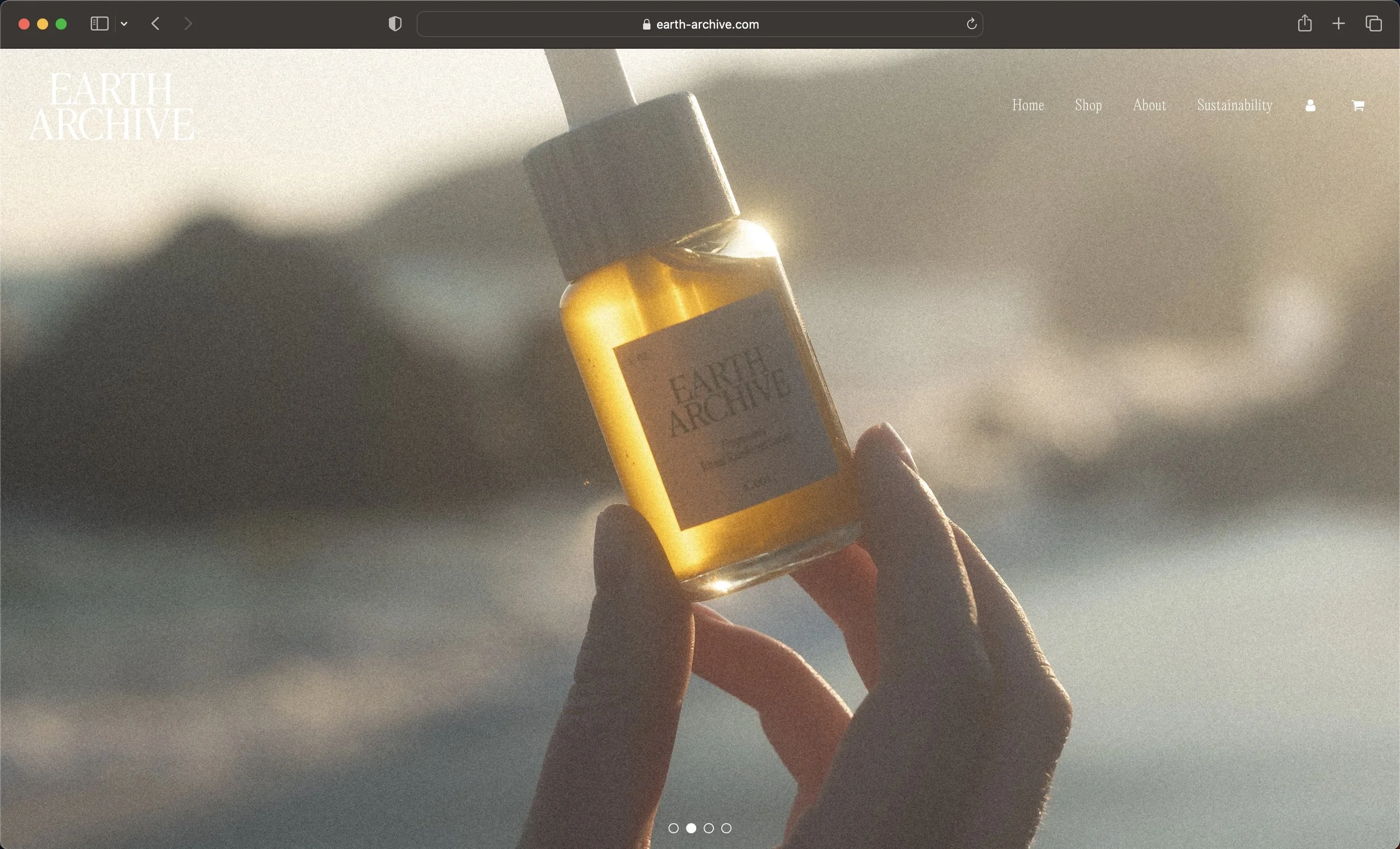Go to the Sustainability page
The height and width of the screenshot is (849, 1400).
(x=1234, y=105)
